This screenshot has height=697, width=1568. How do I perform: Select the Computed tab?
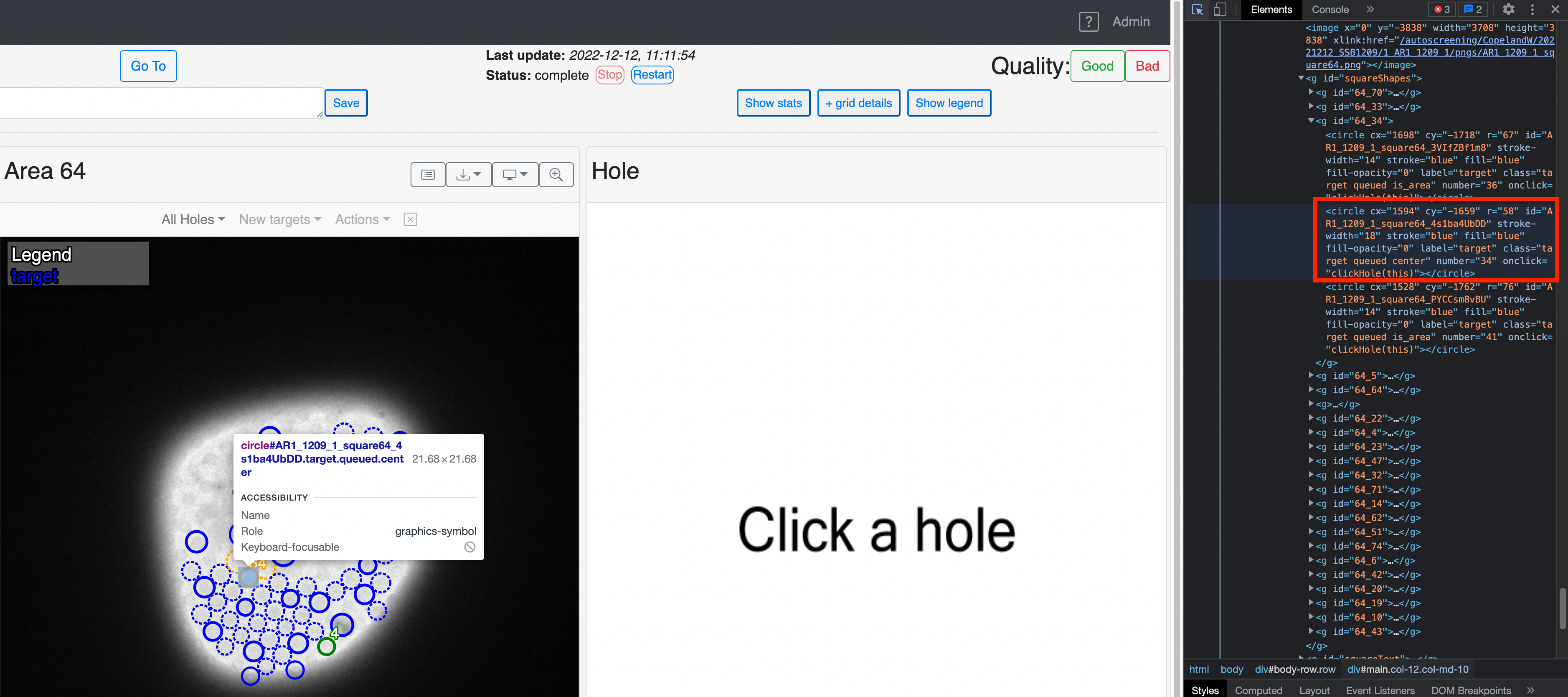1258,690
